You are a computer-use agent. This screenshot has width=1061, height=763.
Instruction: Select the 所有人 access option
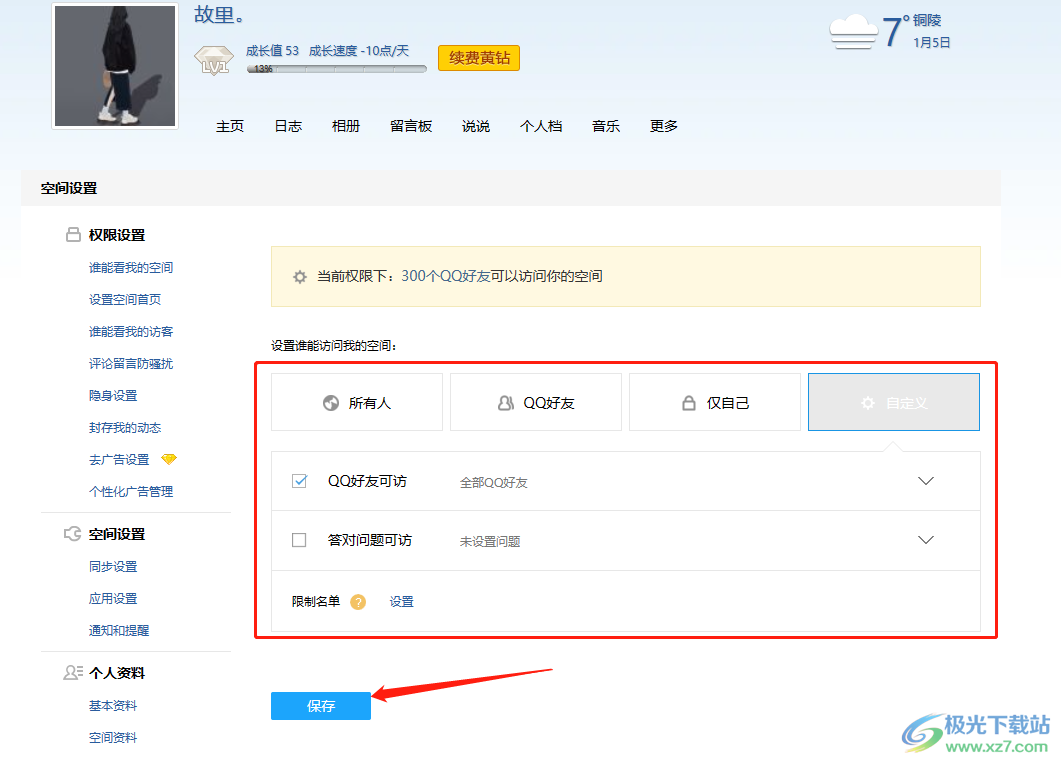pyautogui.click(x=357, y=402)
